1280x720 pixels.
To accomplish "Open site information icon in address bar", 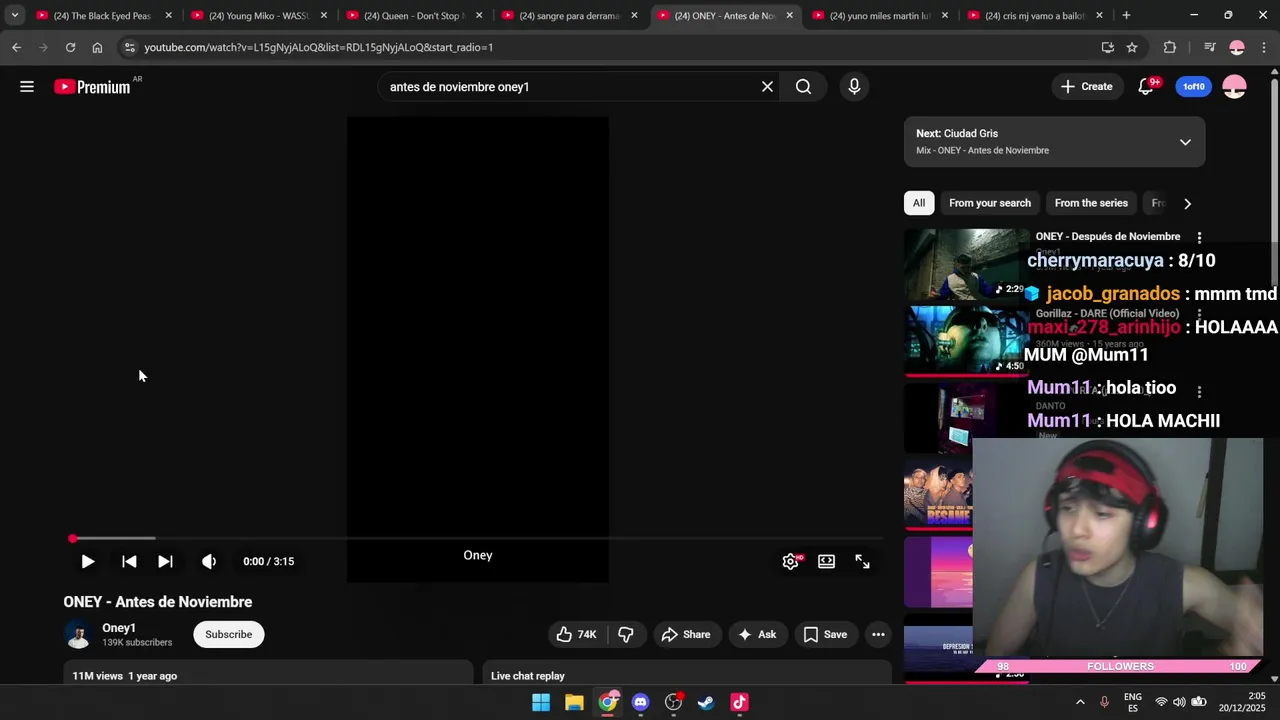I will click(129, 47).
